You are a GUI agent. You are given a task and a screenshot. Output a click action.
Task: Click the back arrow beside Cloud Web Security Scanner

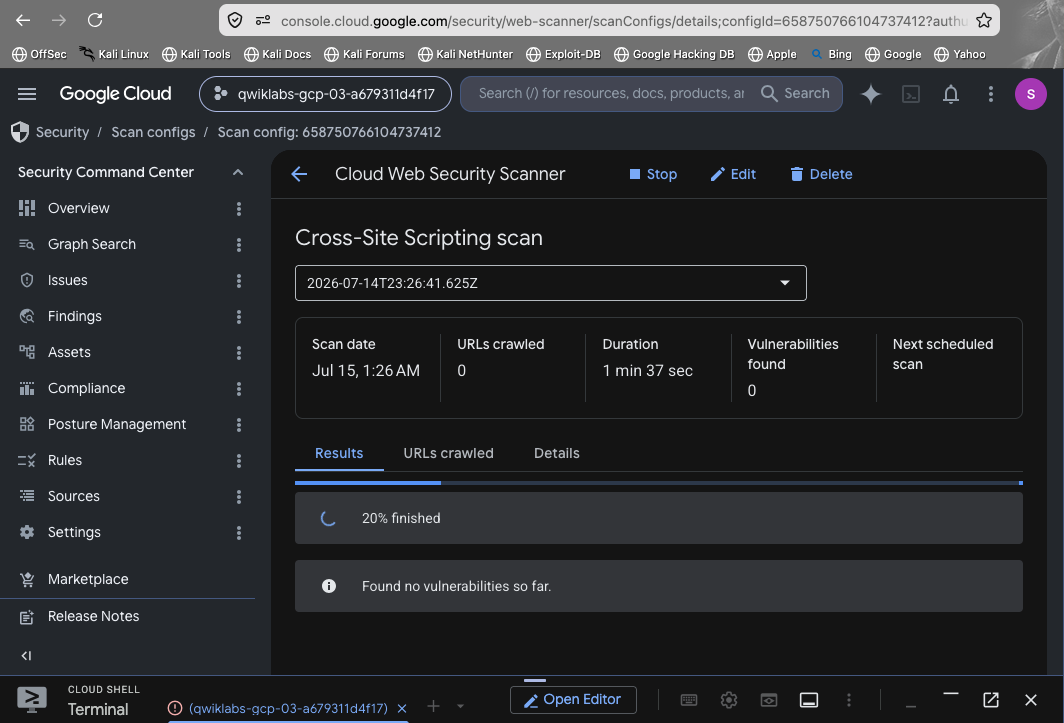tap(299, 174)
